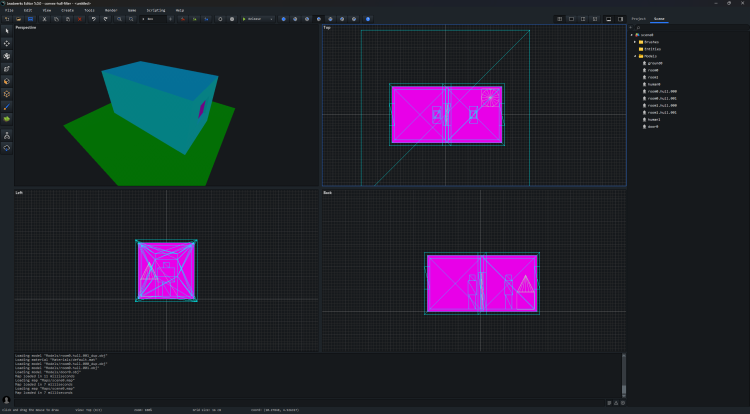Expand the Brushes folder in scene tree
This screenshot has width=750, height=414.
(633, 42)
